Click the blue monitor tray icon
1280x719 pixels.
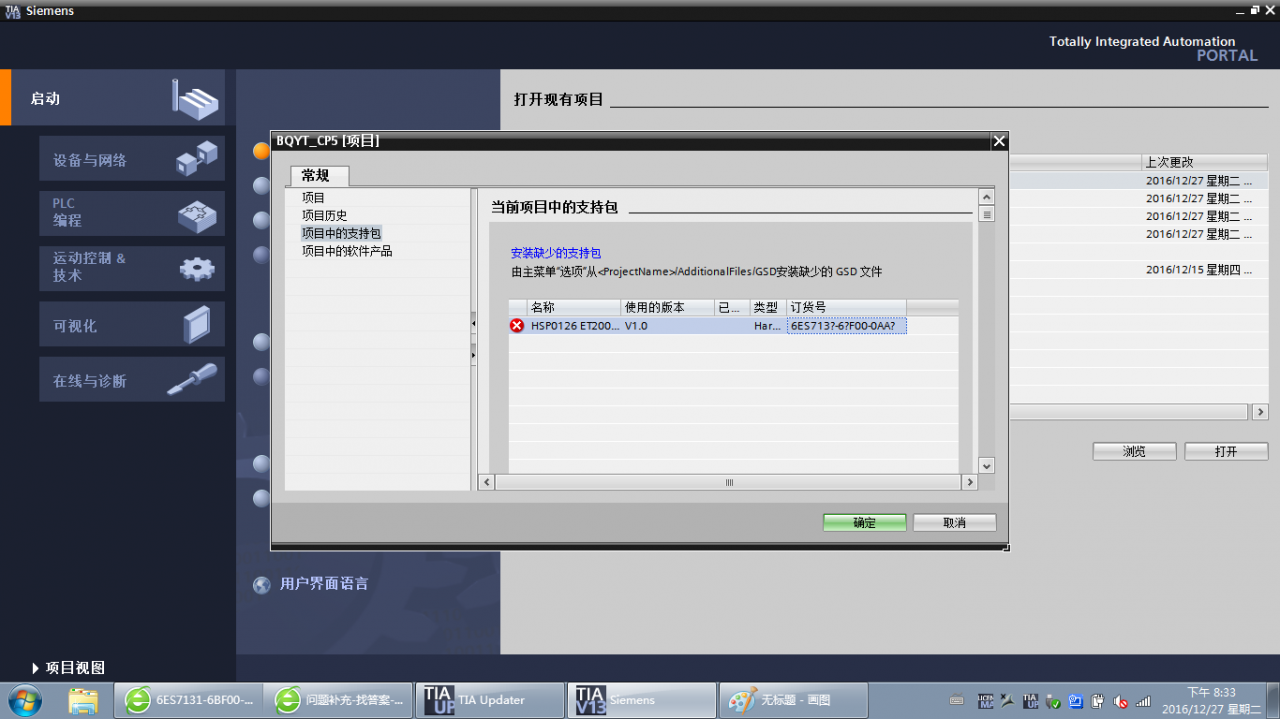tap(1076, 701)
